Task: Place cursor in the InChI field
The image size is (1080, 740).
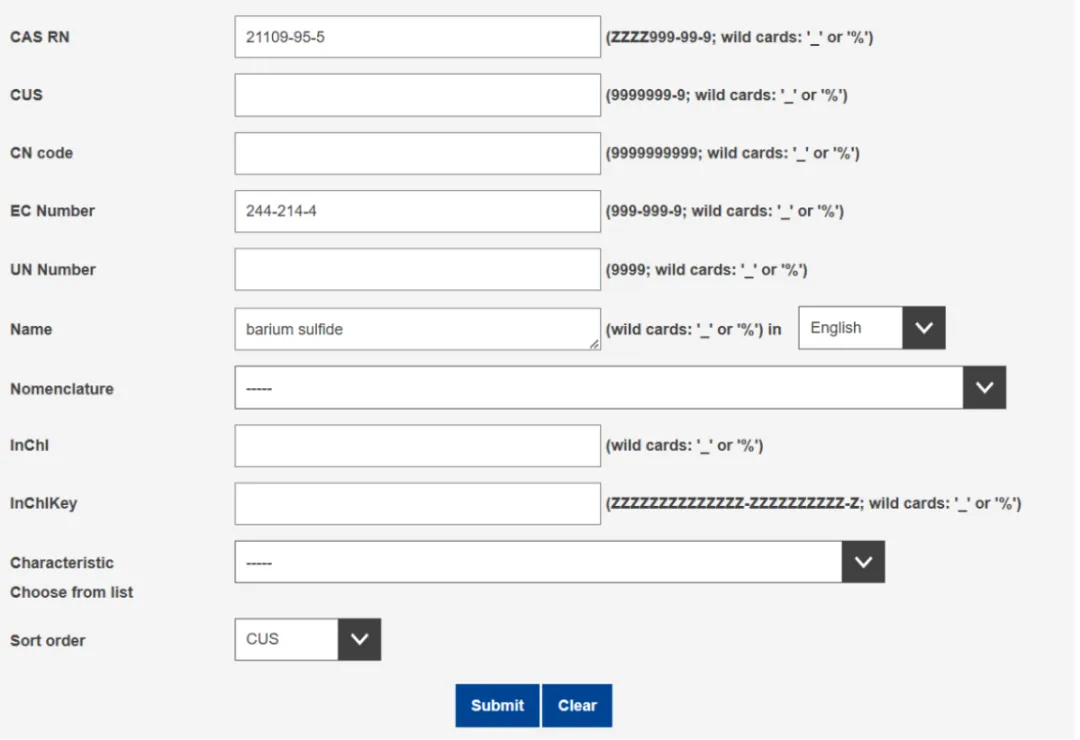Action: pyautogui.click(x=417, y=445)
